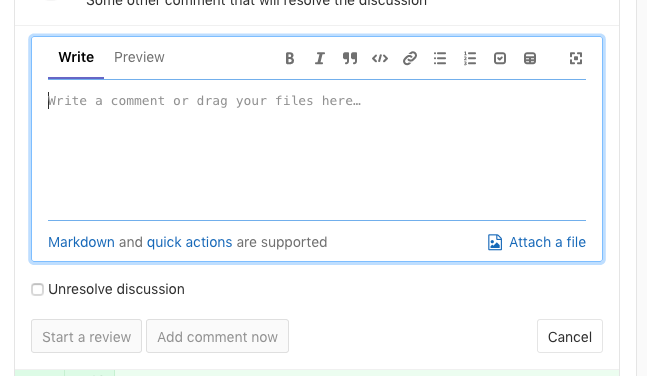Select the Write tab

click(x=76, y=57)
